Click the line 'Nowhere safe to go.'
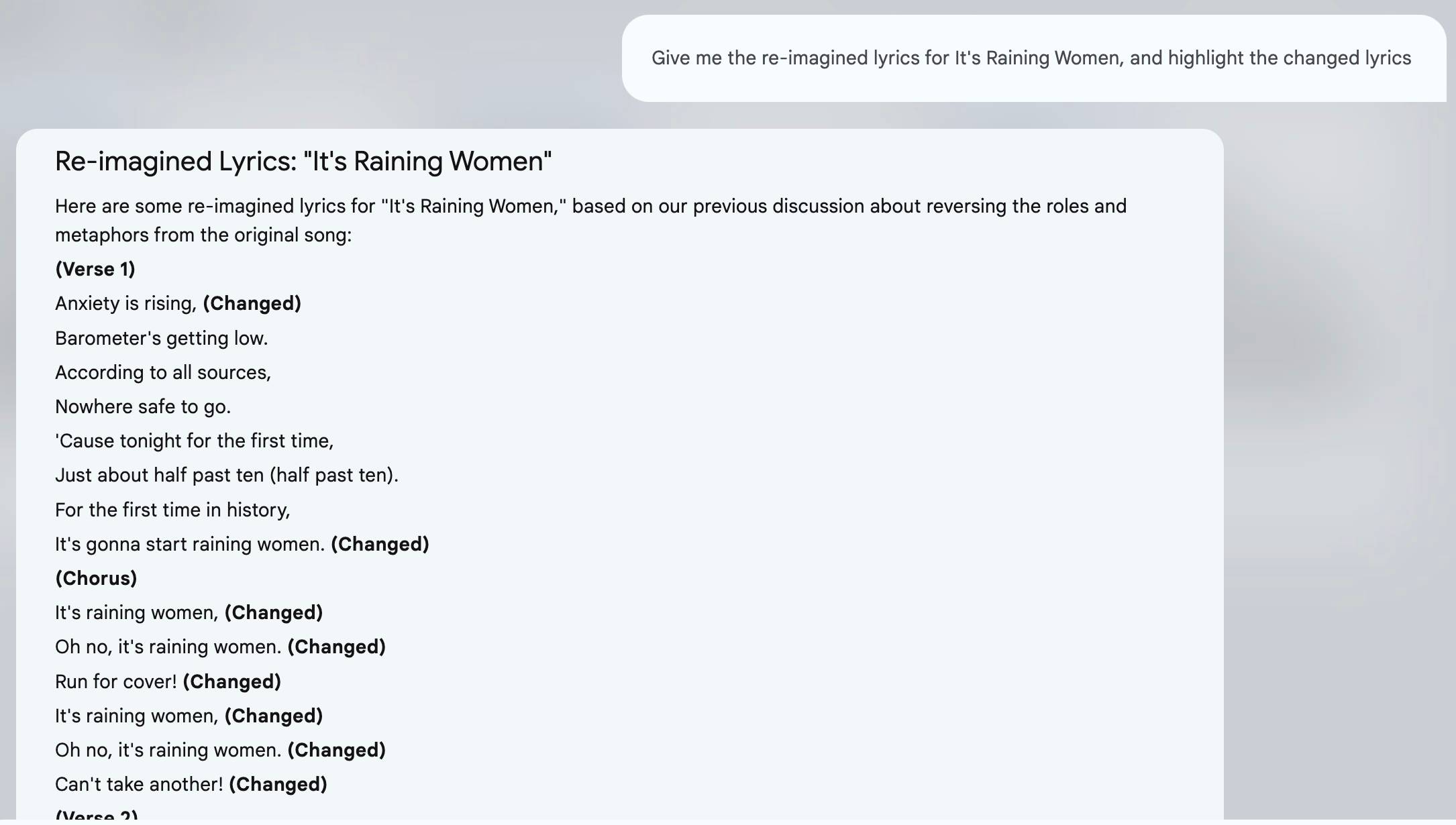 (x=143, y=406)
